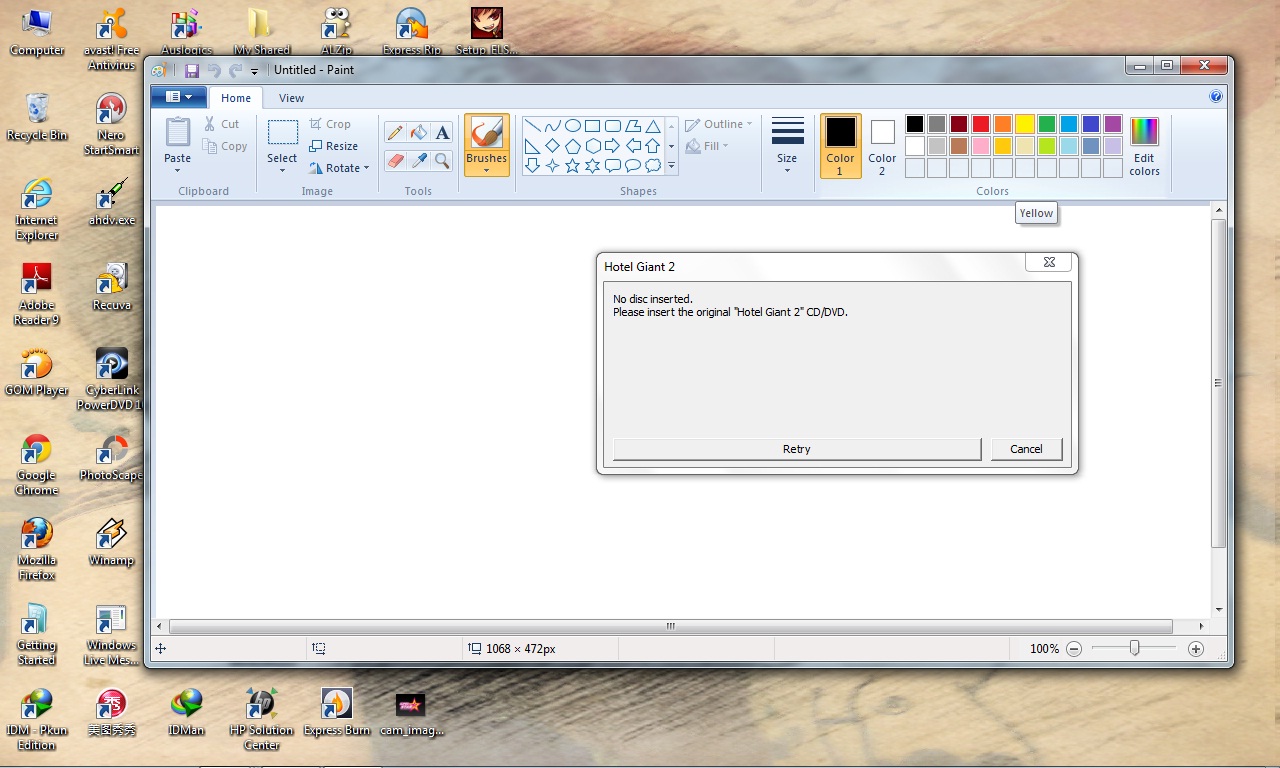
Task: Expand the Rotate dropdown menu
Action: coord(366,168)
